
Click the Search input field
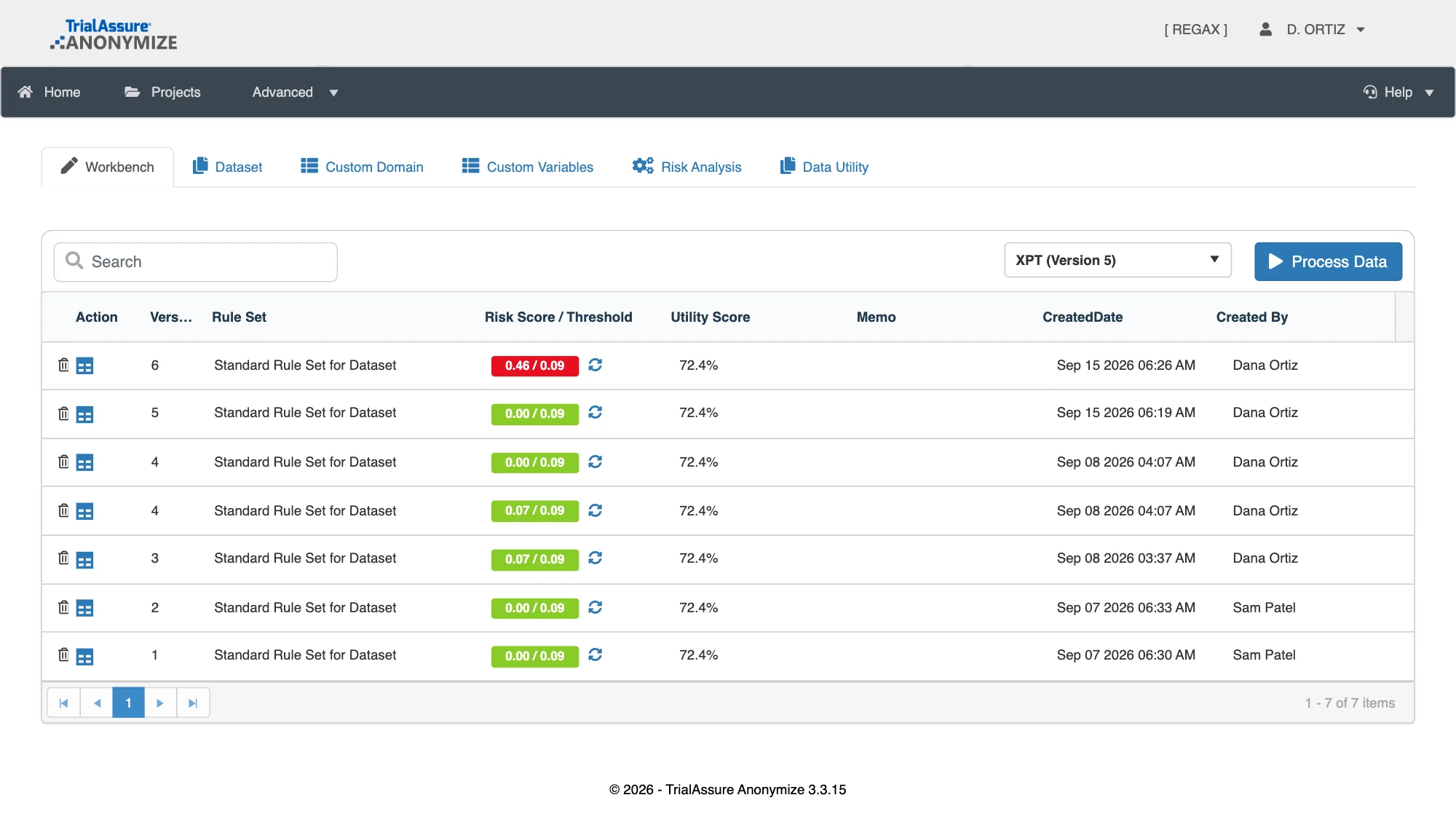(195, 262)
